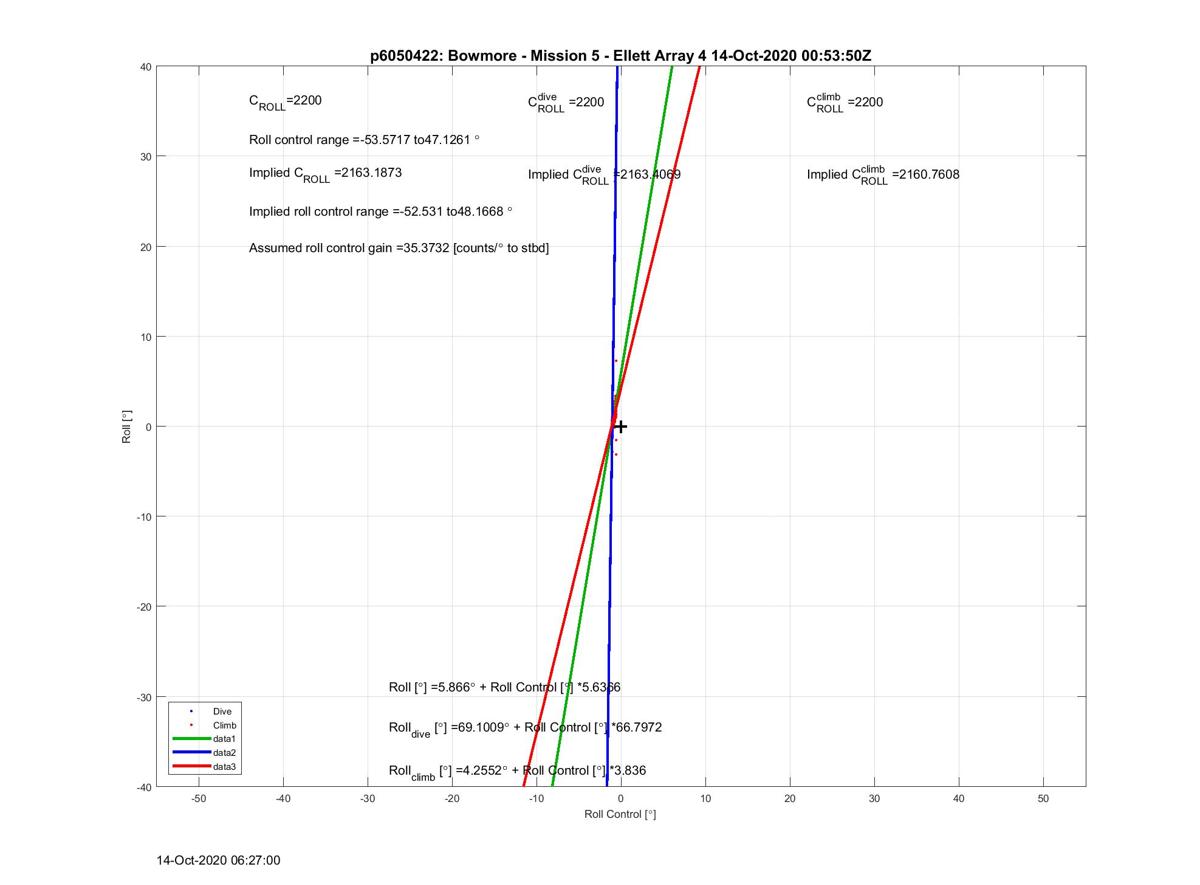Click the blue data2 legend line
This screenshot has height=885, width=1200.
pyautogui.click(x=190, y=753)
